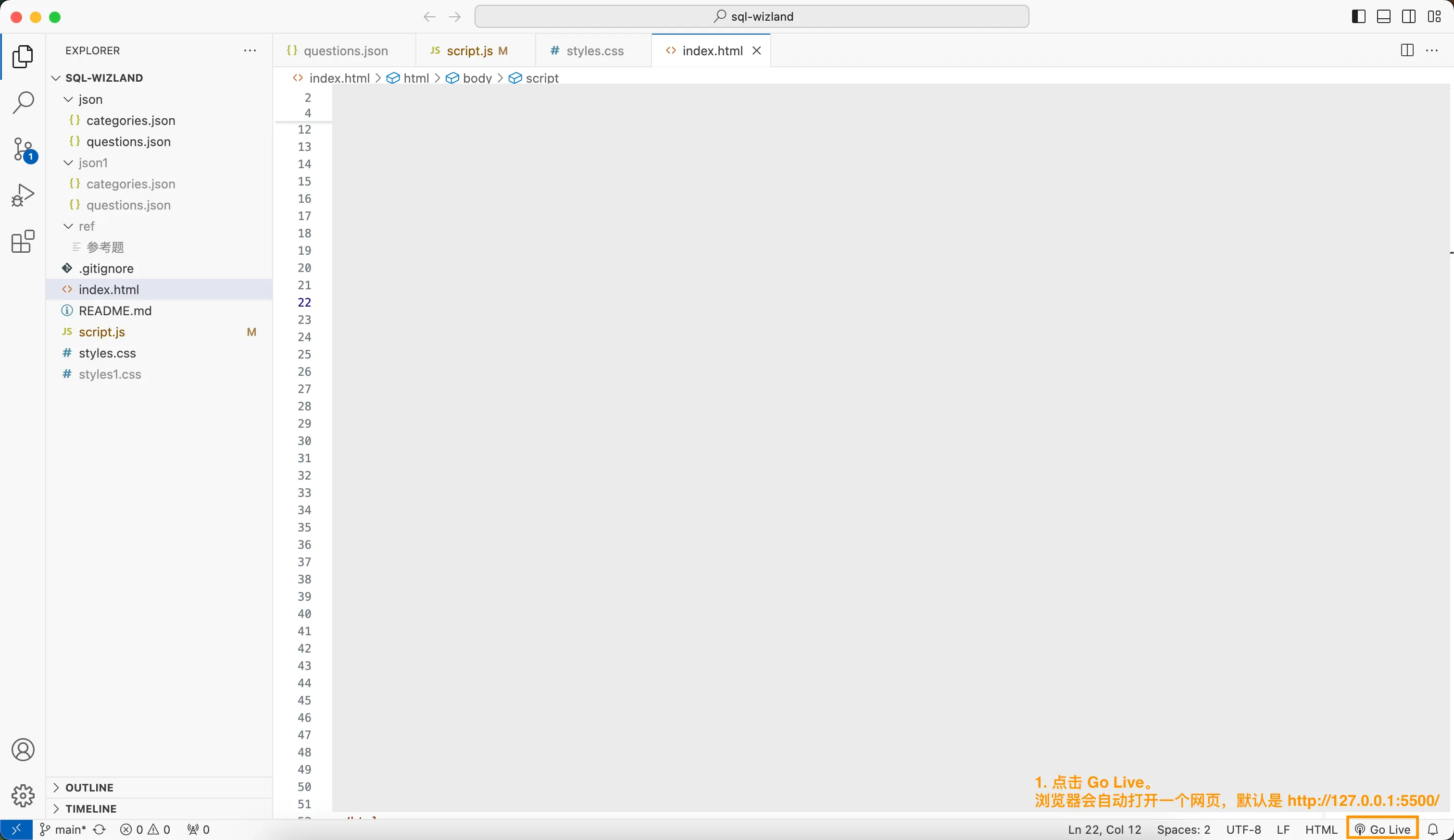The height and width of the screenshot is (840, 1454).
Task: Switch to the styles.css tab
Action: 593,50
